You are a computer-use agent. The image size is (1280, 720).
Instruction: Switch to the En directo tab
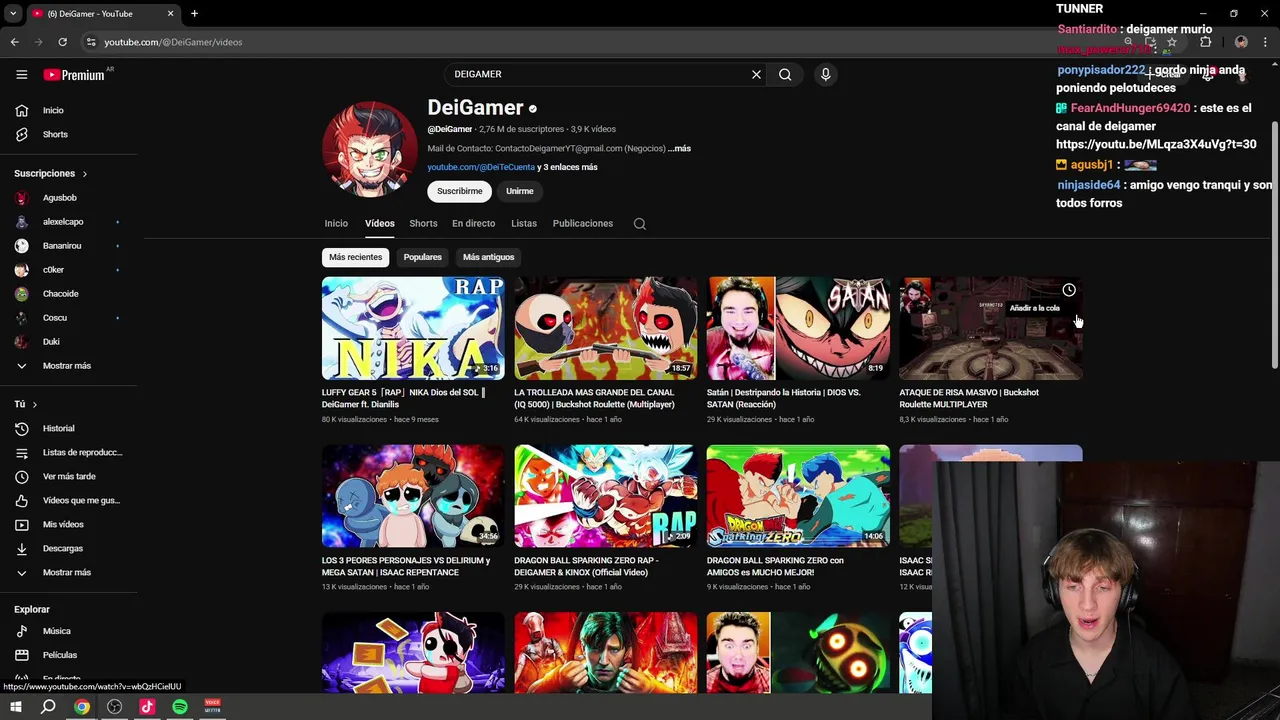(473, 223)
